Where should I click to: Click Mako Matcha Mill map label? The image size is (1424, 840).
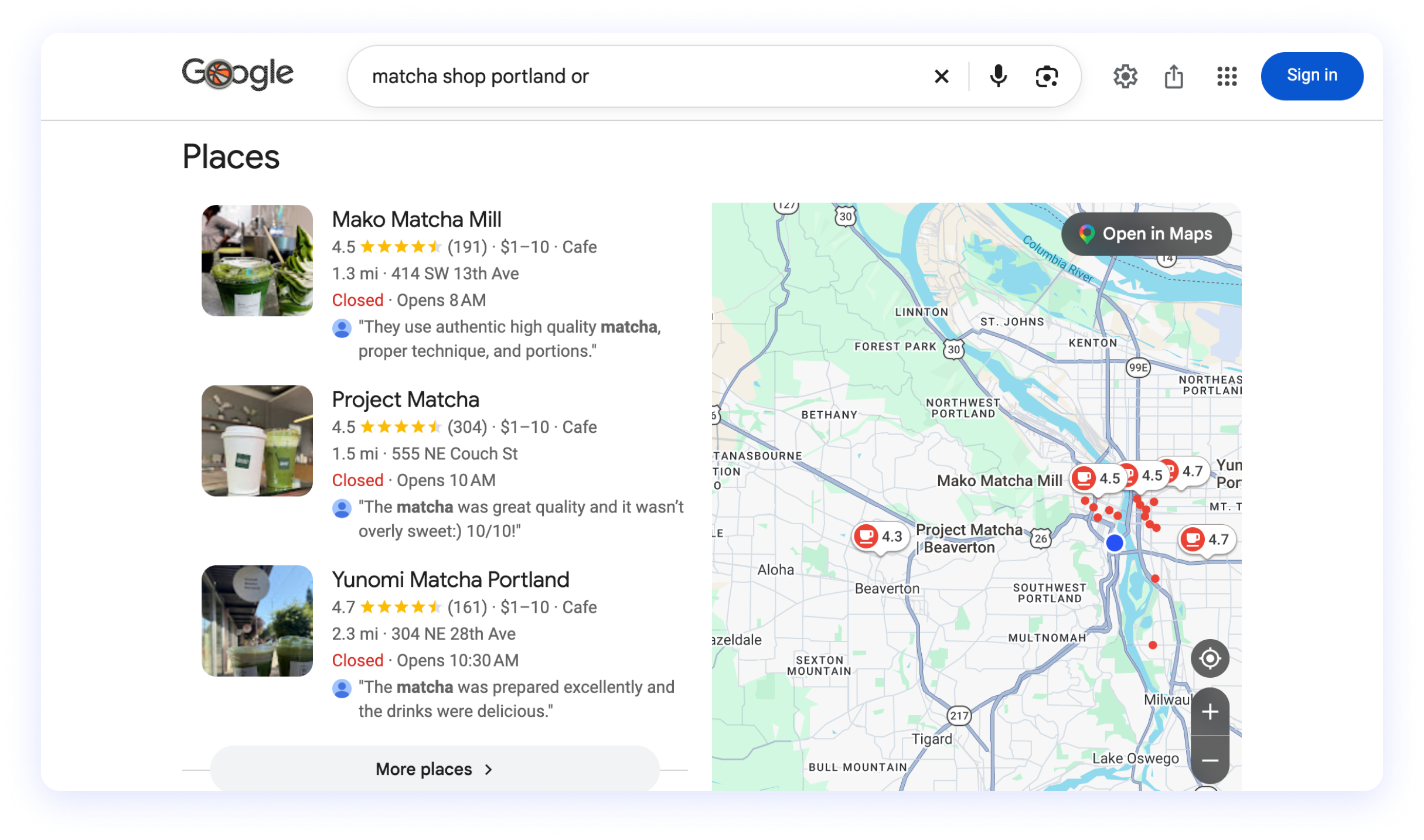tap(999, 480)
